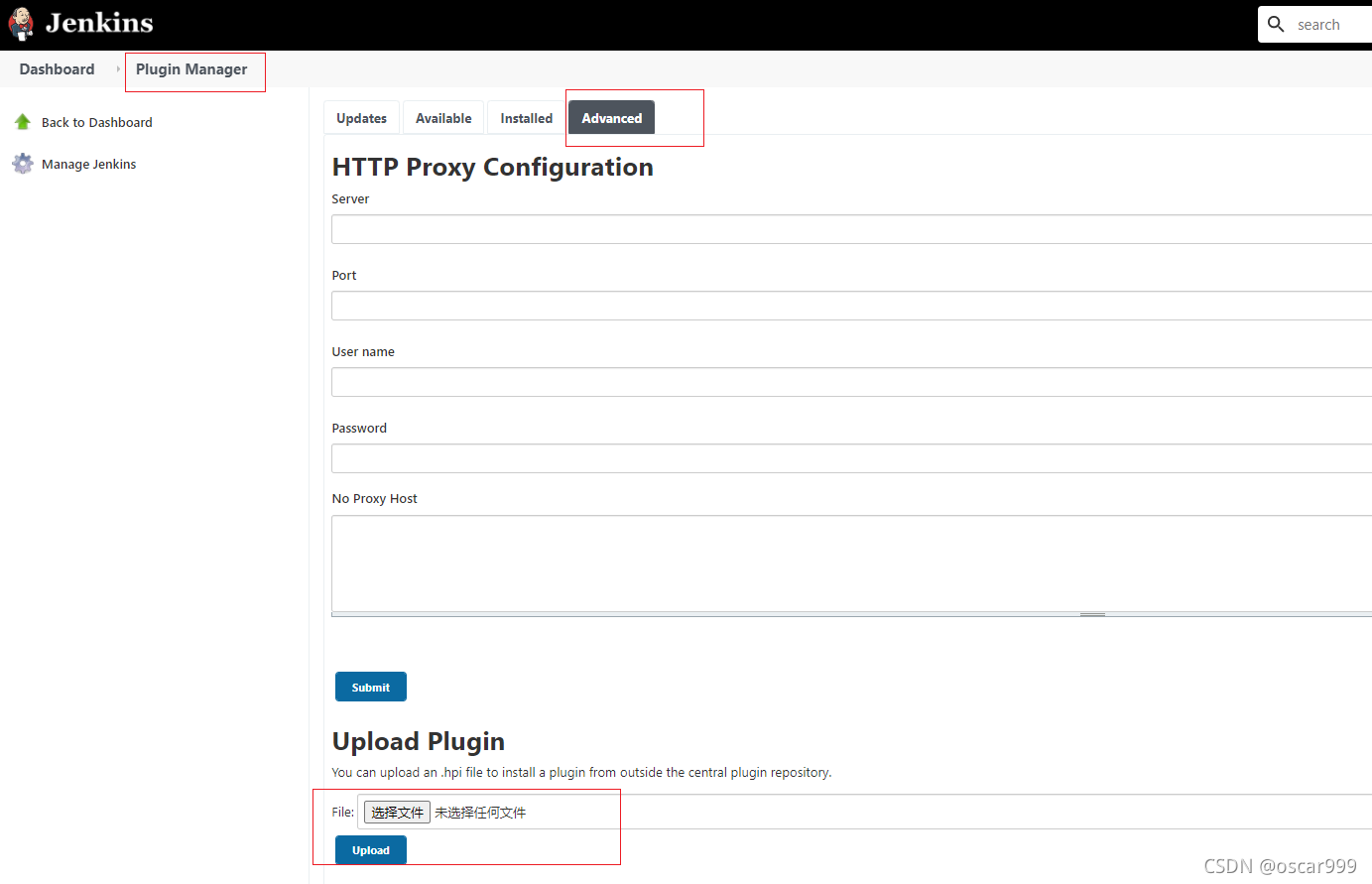Select the Advanced tab

611,118
